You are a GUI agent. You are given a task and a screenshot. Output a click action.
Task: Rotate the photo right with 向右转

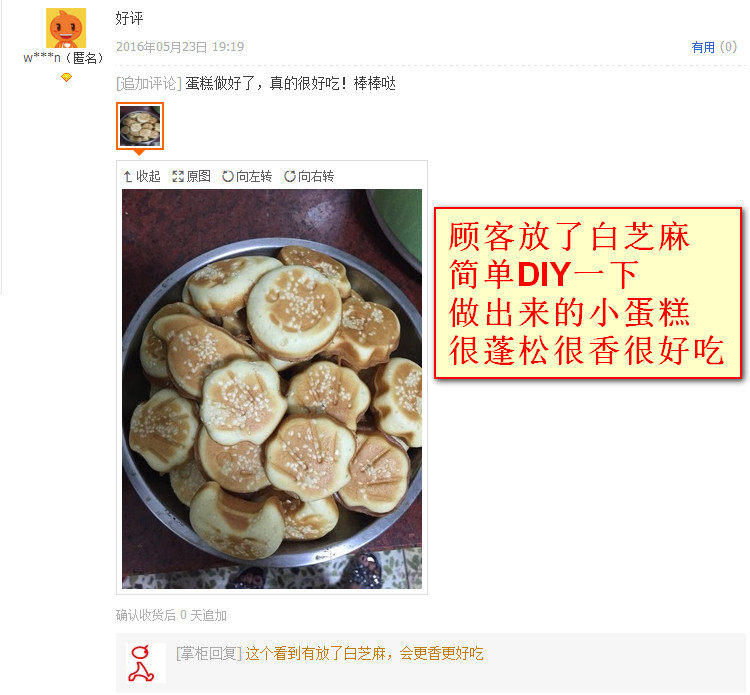coord(309,177)
